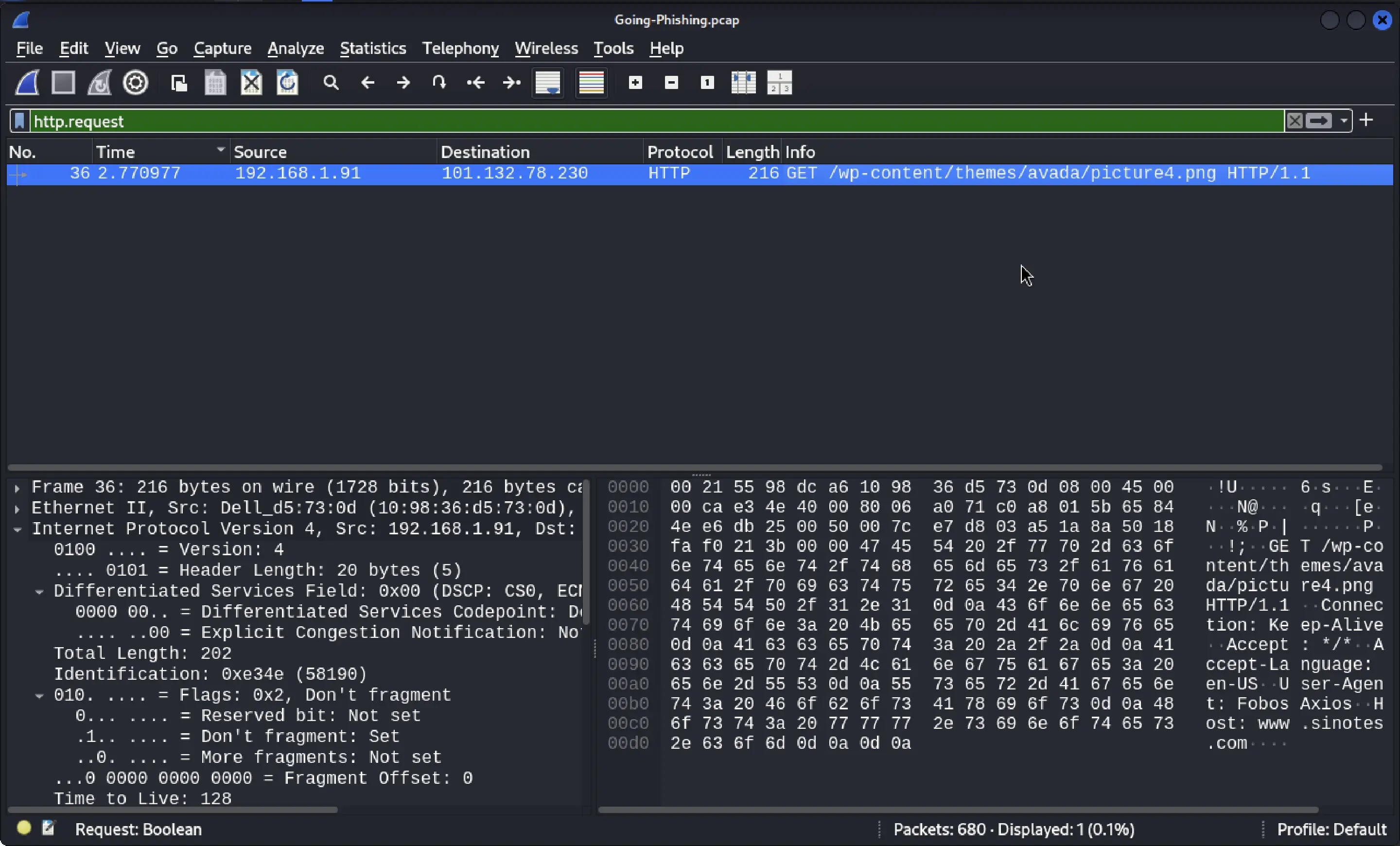
Task: Add a filter button plus icon
Action: pyautogui.click(x=1366, y=120)
